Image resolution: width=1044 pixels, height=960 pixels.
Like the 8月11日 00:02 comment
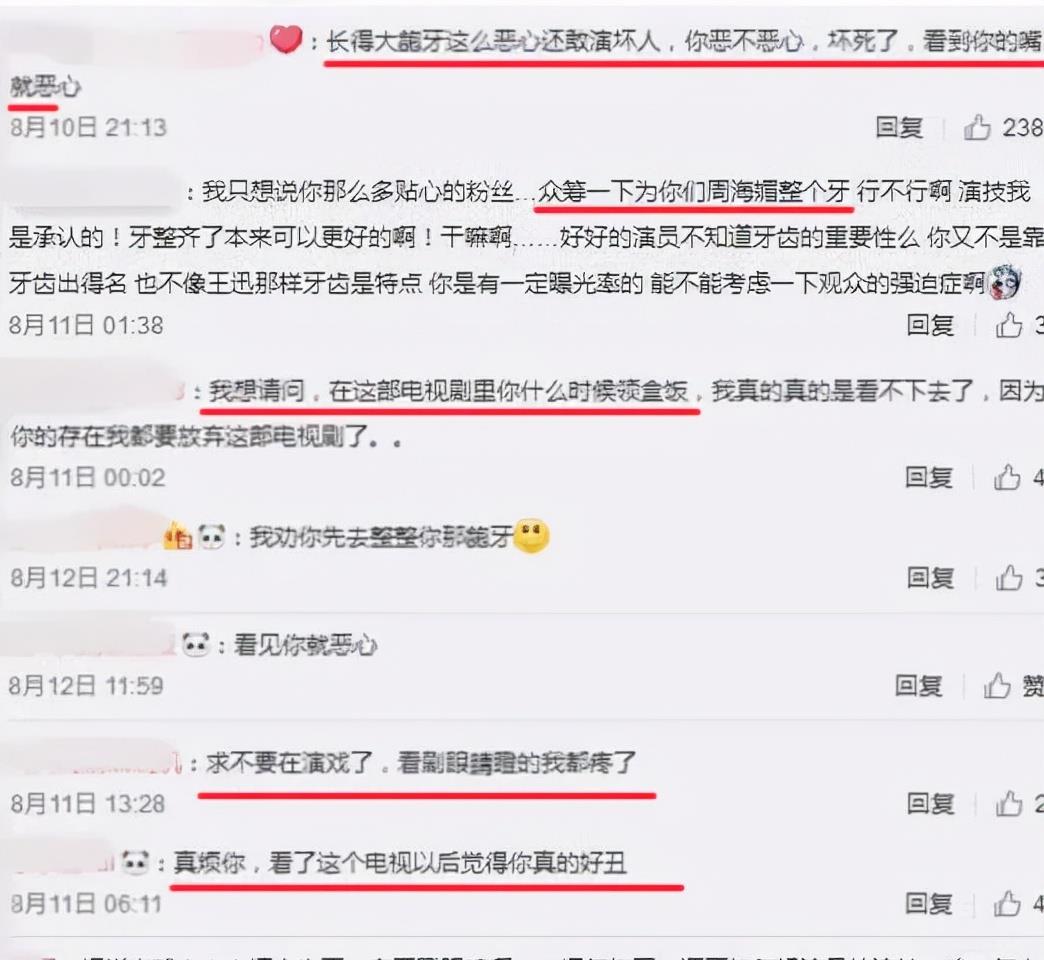pos(1007,477)
